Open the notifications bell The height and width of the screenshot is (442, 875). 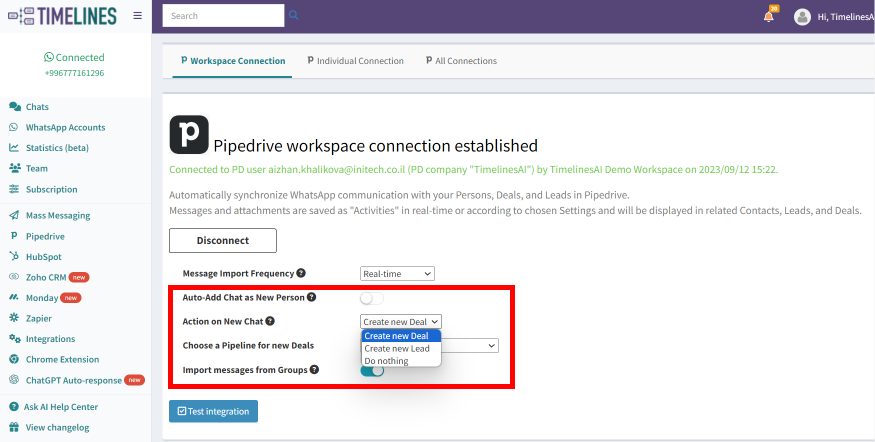click(x=769, y=16)
